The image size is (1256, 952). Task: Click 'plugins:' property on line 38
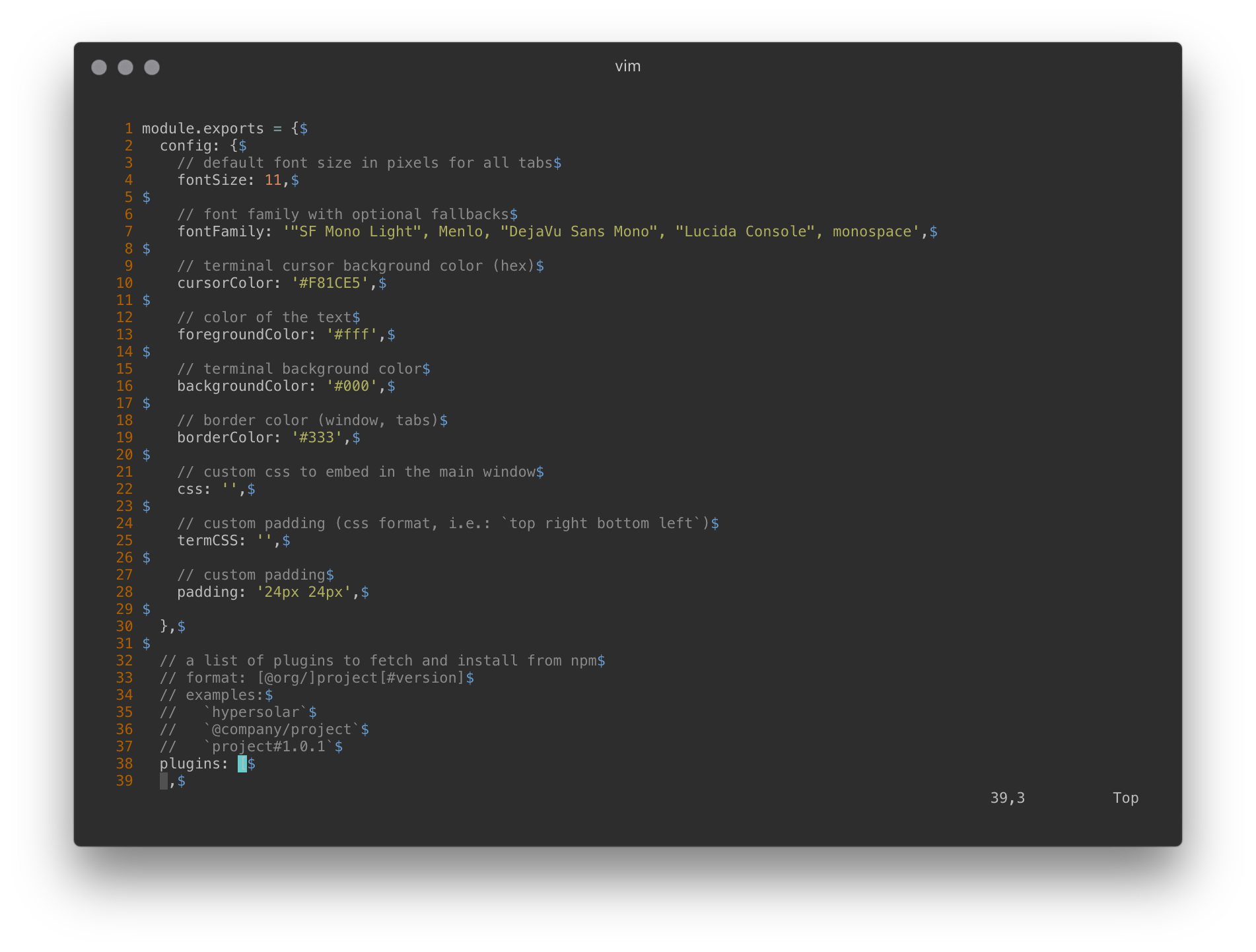click(194, 764)
